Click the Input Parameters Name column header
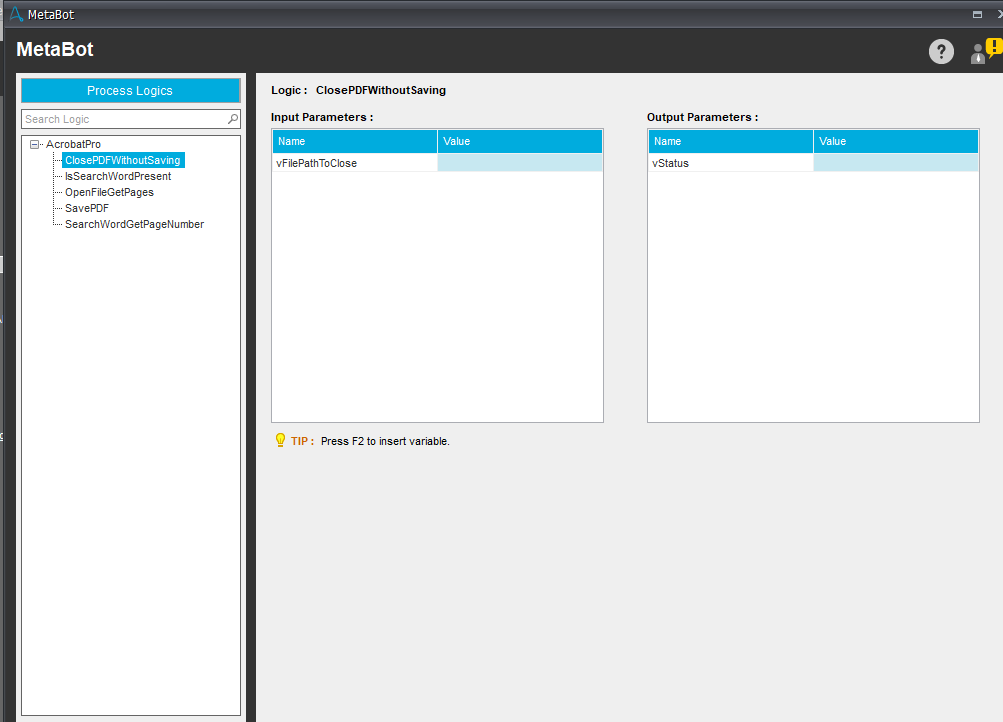Viewport: 1003px width, 722px height. 355,141
